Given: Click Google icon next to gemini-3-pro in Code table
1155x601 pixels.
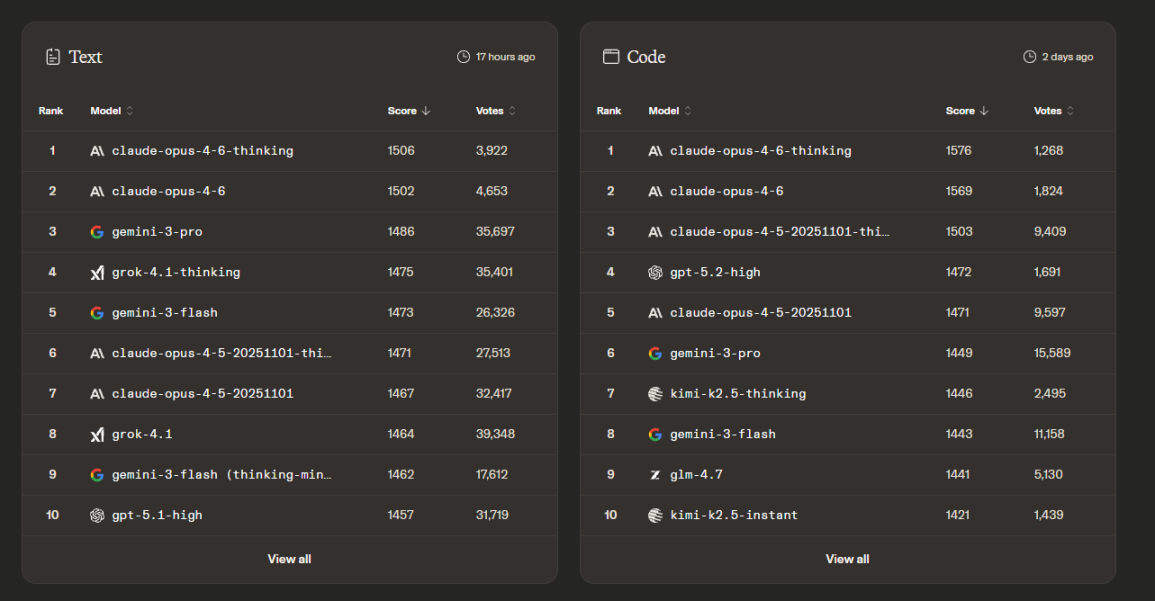Looking at the screenshot, I should pyautogui.click(x=655, y=354).
